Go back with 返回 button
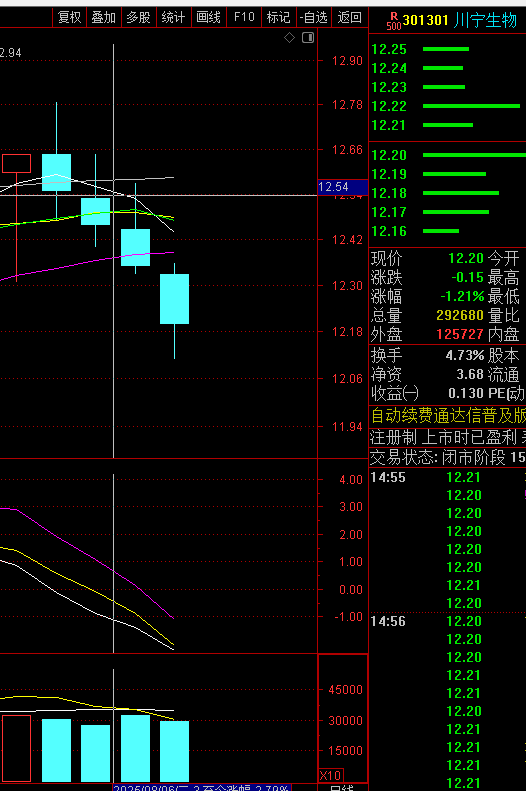The height and width of the screenshot is (791, 526). coord(349,18)
